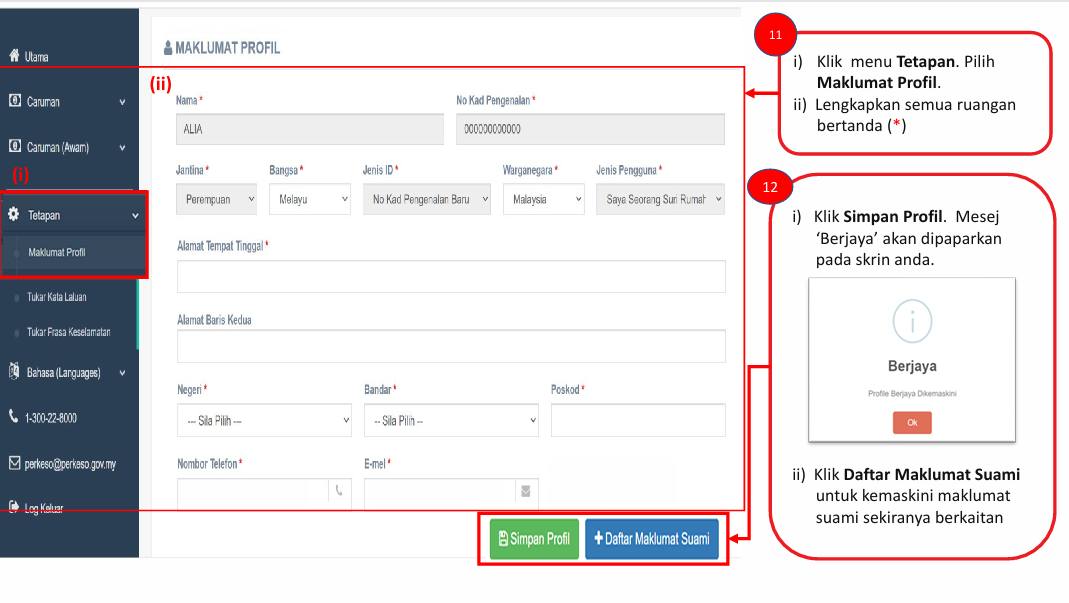This screenshot has height=603, width=1069.
Task: Expand the Bandar selection list
Action: click(450, 421)
